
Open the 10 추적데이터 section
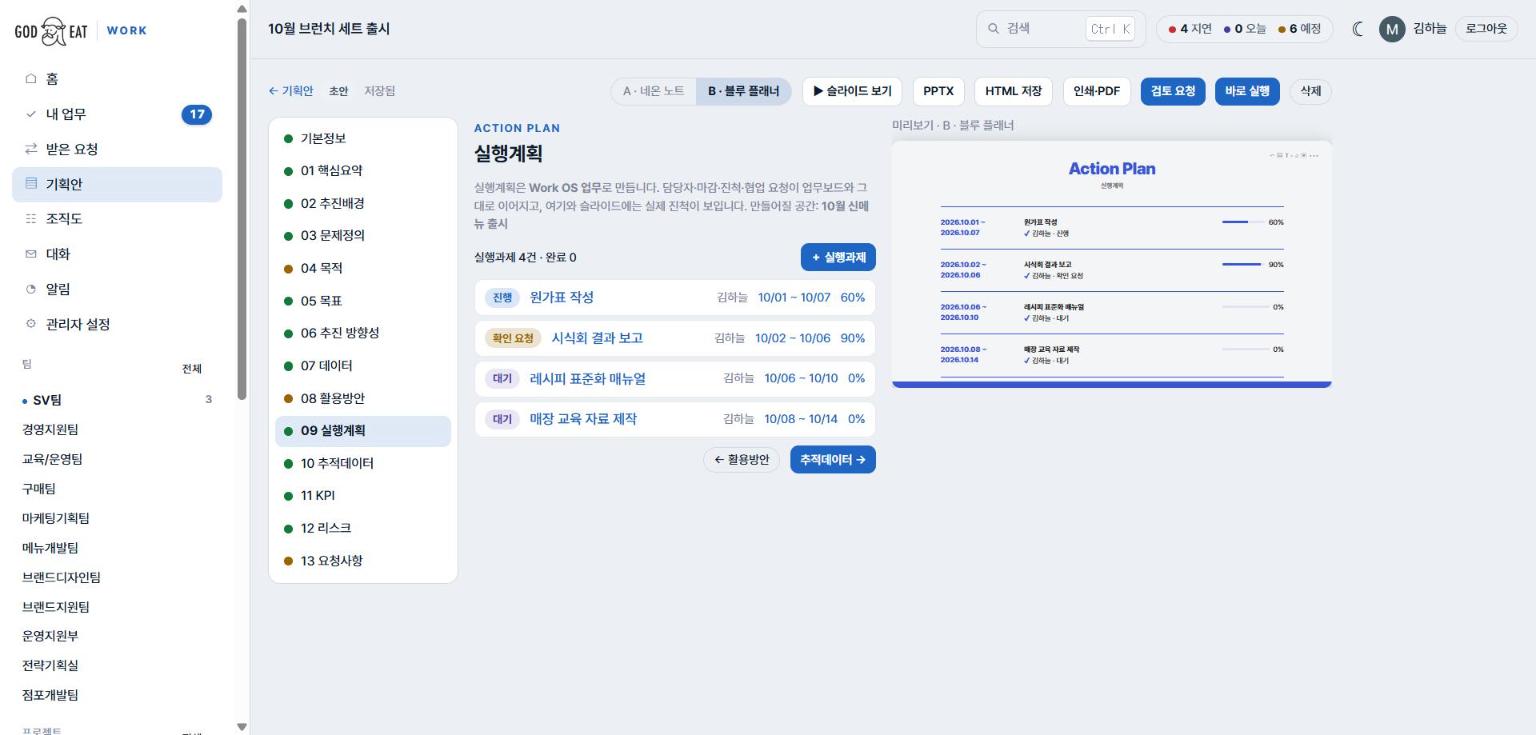point(363,463)
